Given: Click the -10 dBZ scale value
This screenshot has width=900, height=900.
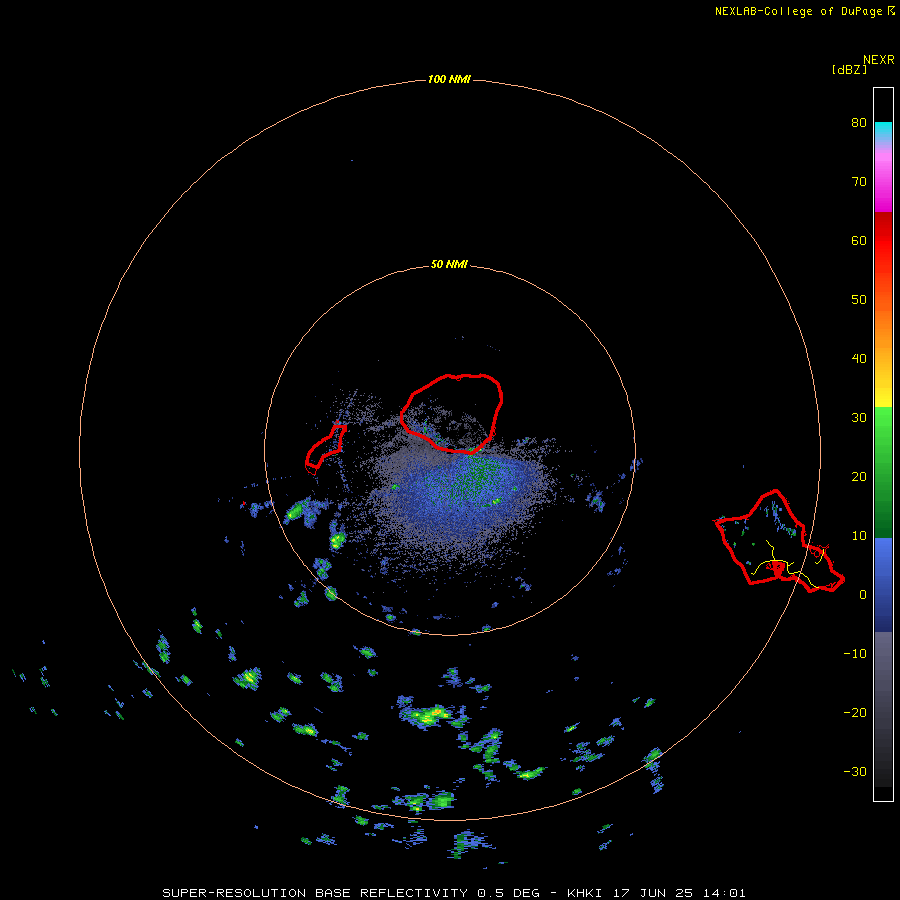Looking at the screenshot, I should click(855, 654).
